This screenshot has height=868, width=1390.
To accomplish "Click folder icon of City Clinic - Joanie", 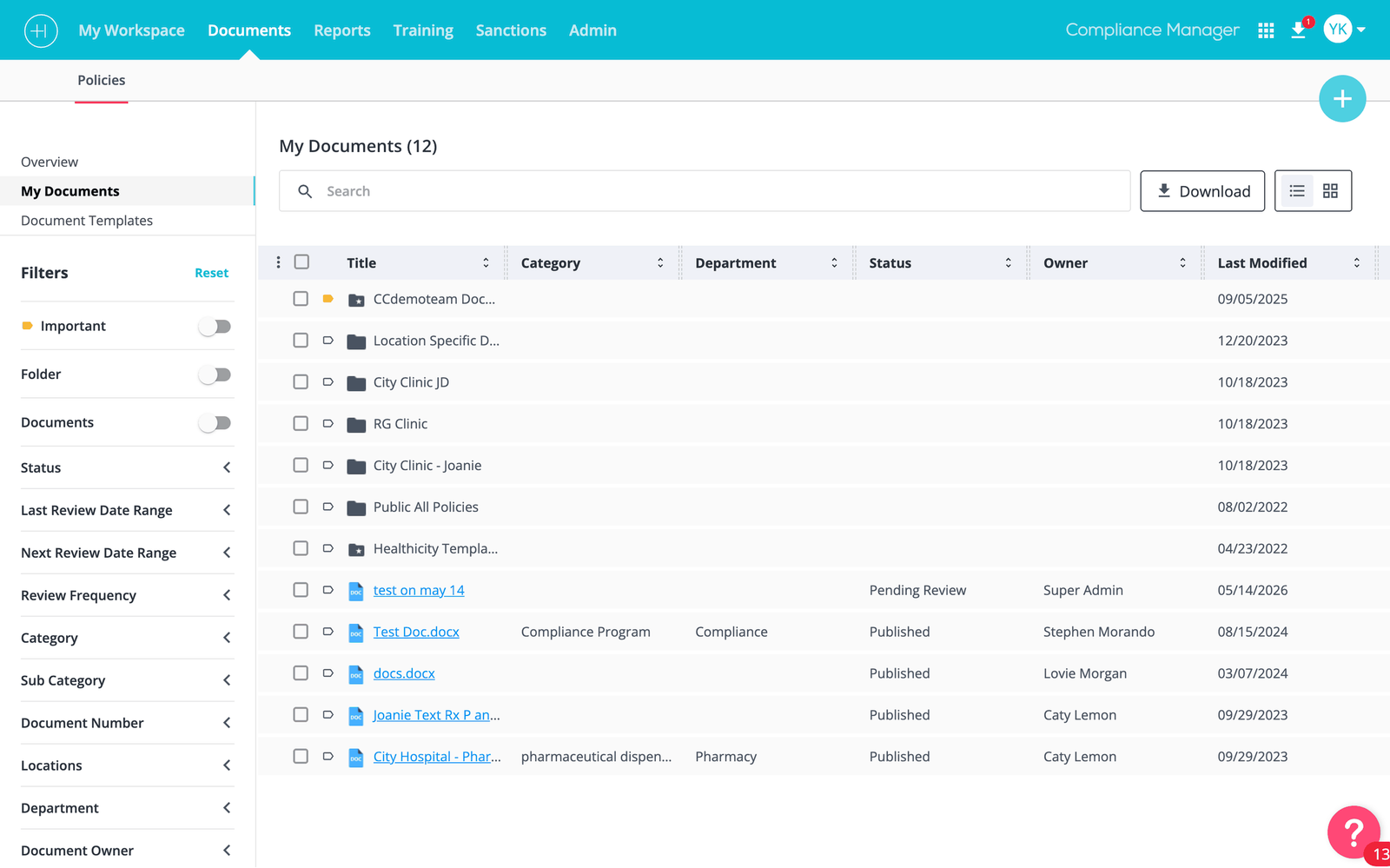I will coord(356,466).
